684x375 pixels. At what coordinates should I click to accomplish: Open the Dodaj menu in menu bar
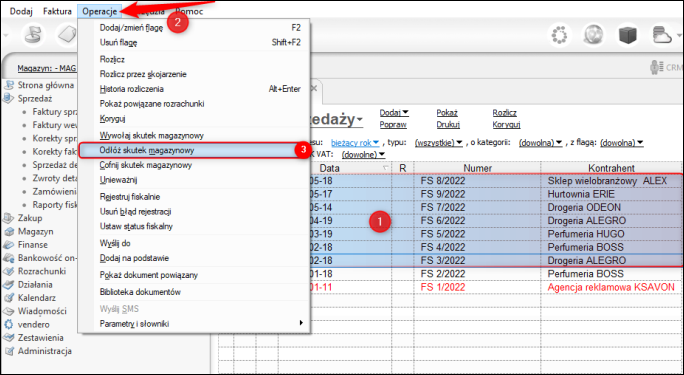21,11
